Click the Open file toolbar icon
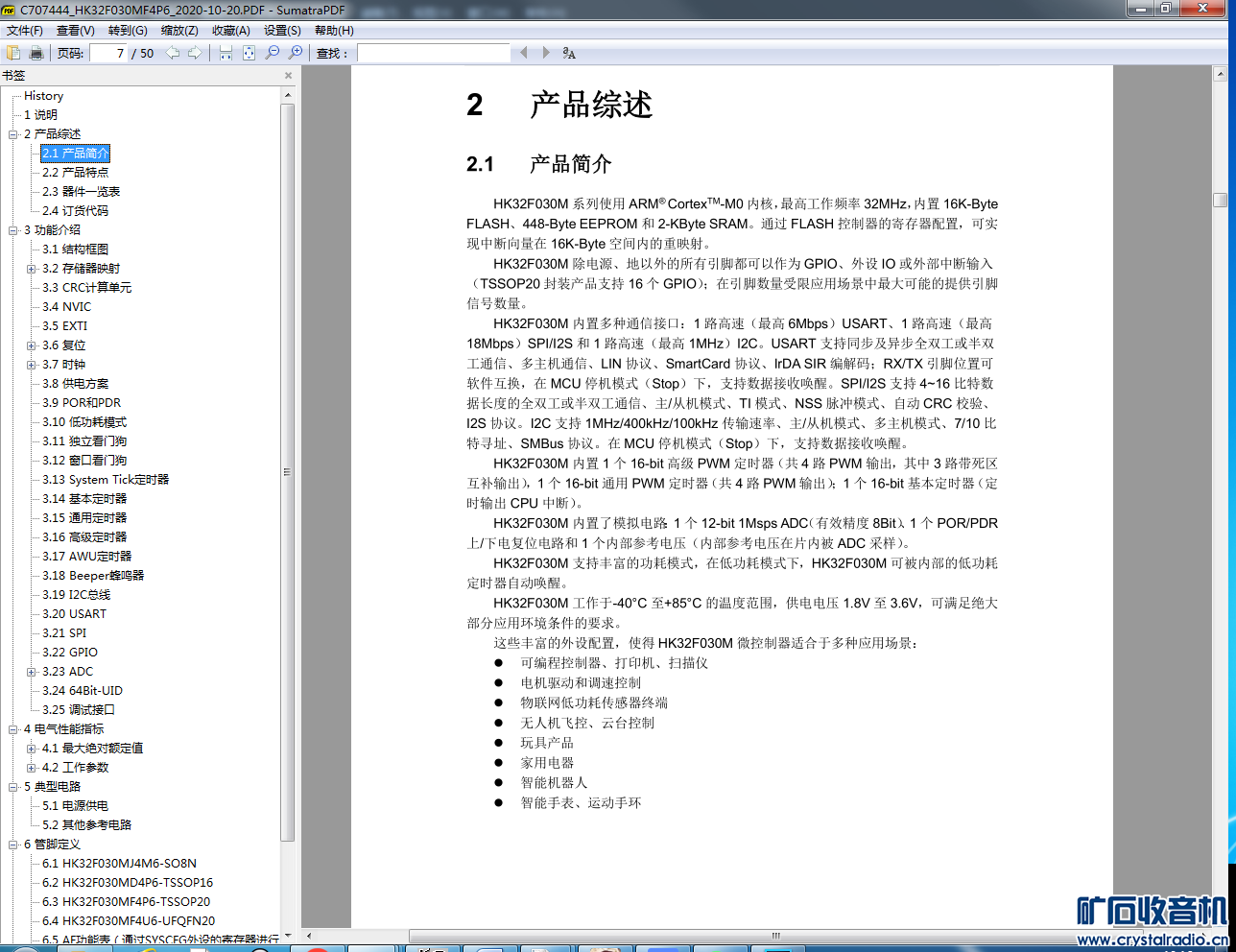Screen dimensions: 1236x952 [x=13, y=53]
